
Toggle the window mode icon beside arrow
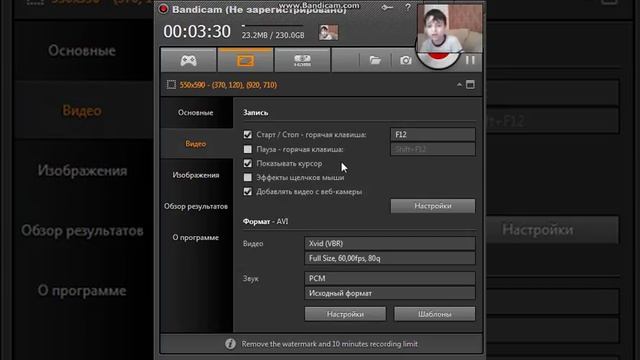[x=470, y=84]
